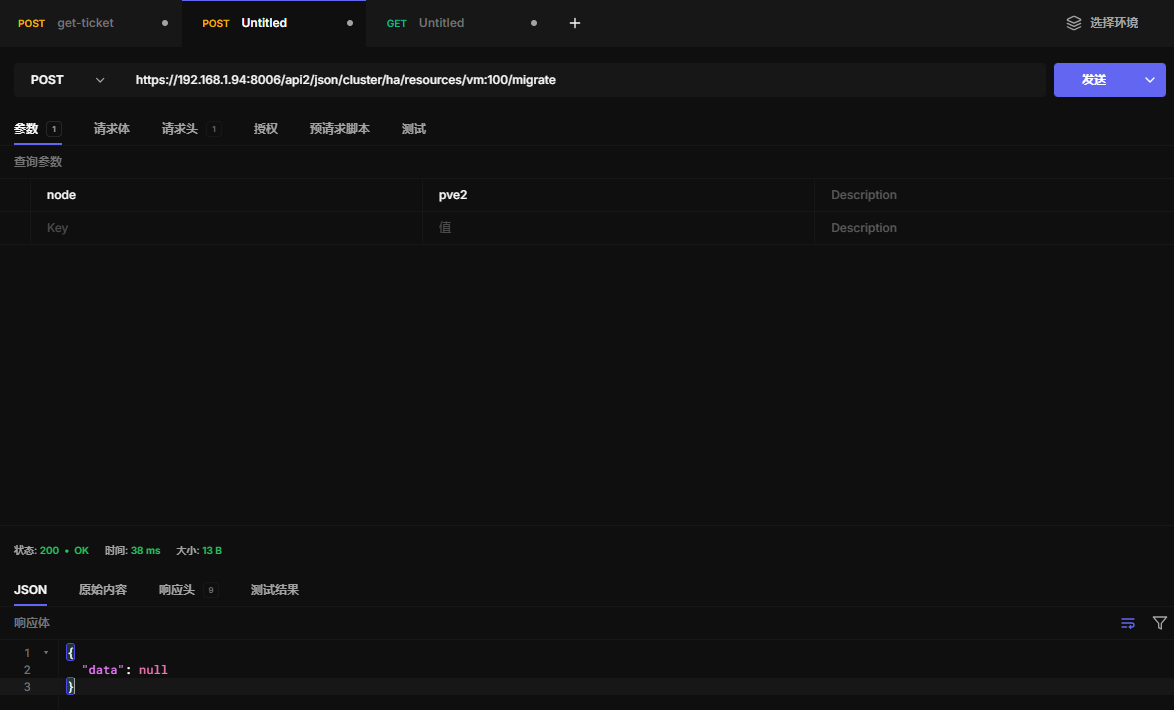Open the 预请求脚本 pre-request script tab
This screenshot has width=1174, height=710.
tap(339, 129)
